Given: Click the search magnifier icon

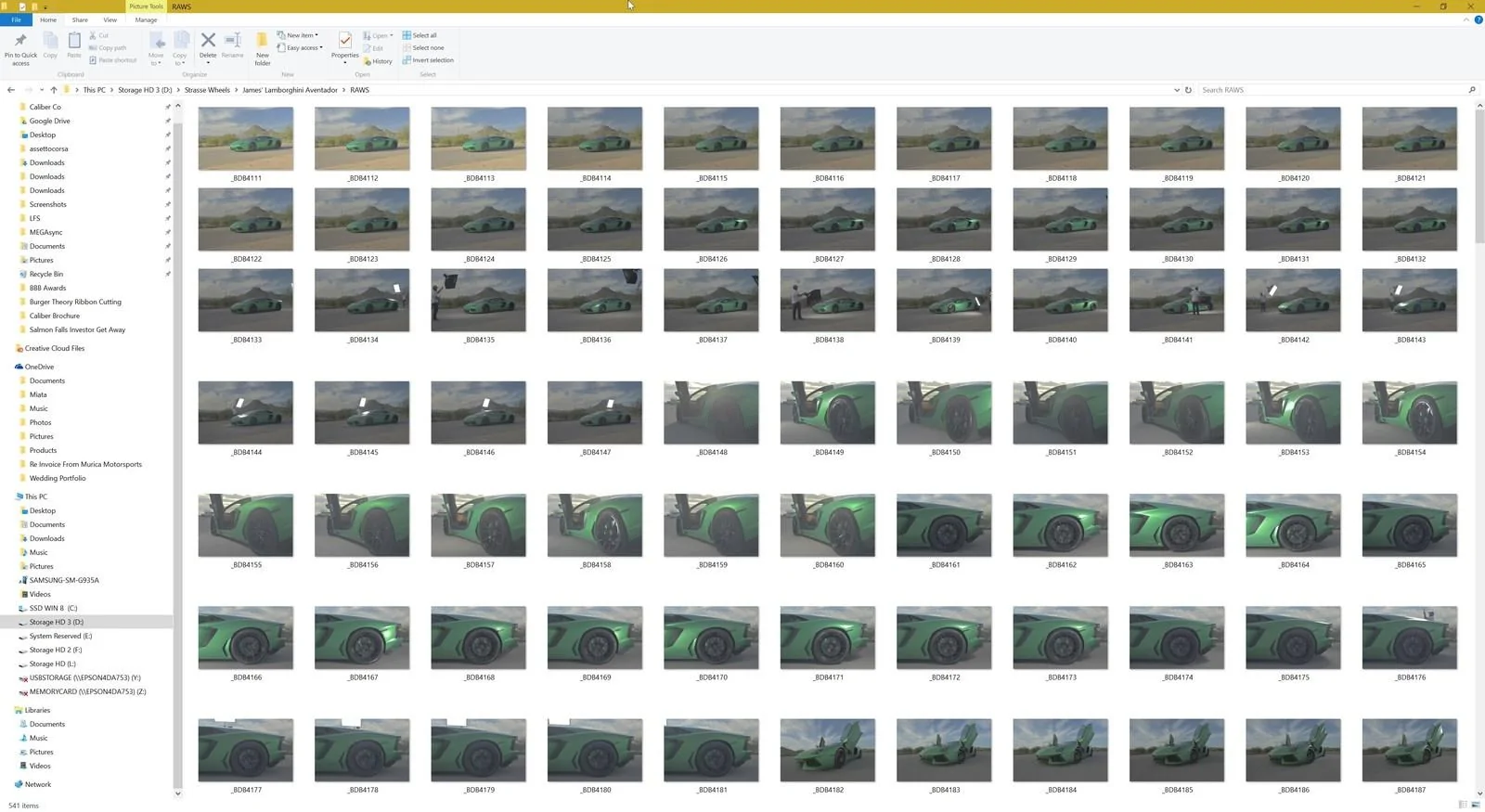Looking at the screenshot, I should tap(1472, 90).
